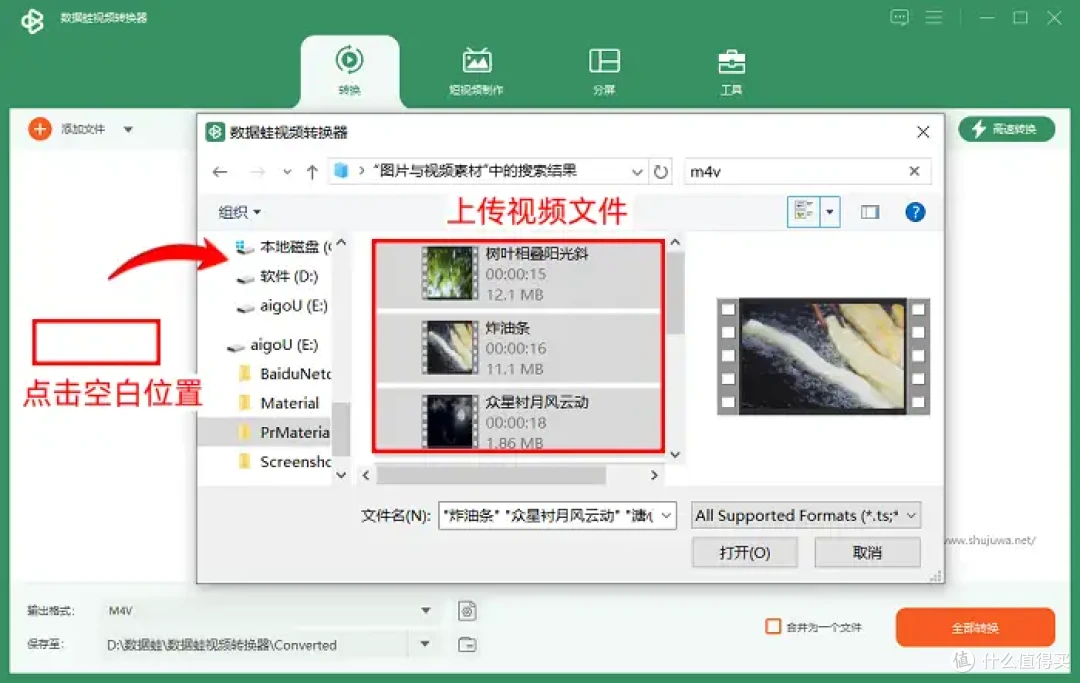Screen dimensions: 1080x683
Task: Toggle the preview pane icon
Action: pyautogui.click(x=870, y=212)
